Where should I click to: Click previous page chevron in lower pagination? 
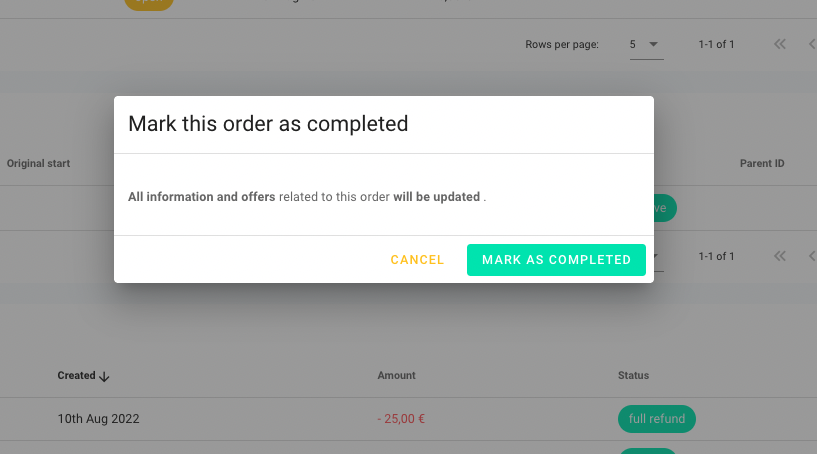[812, 256]
